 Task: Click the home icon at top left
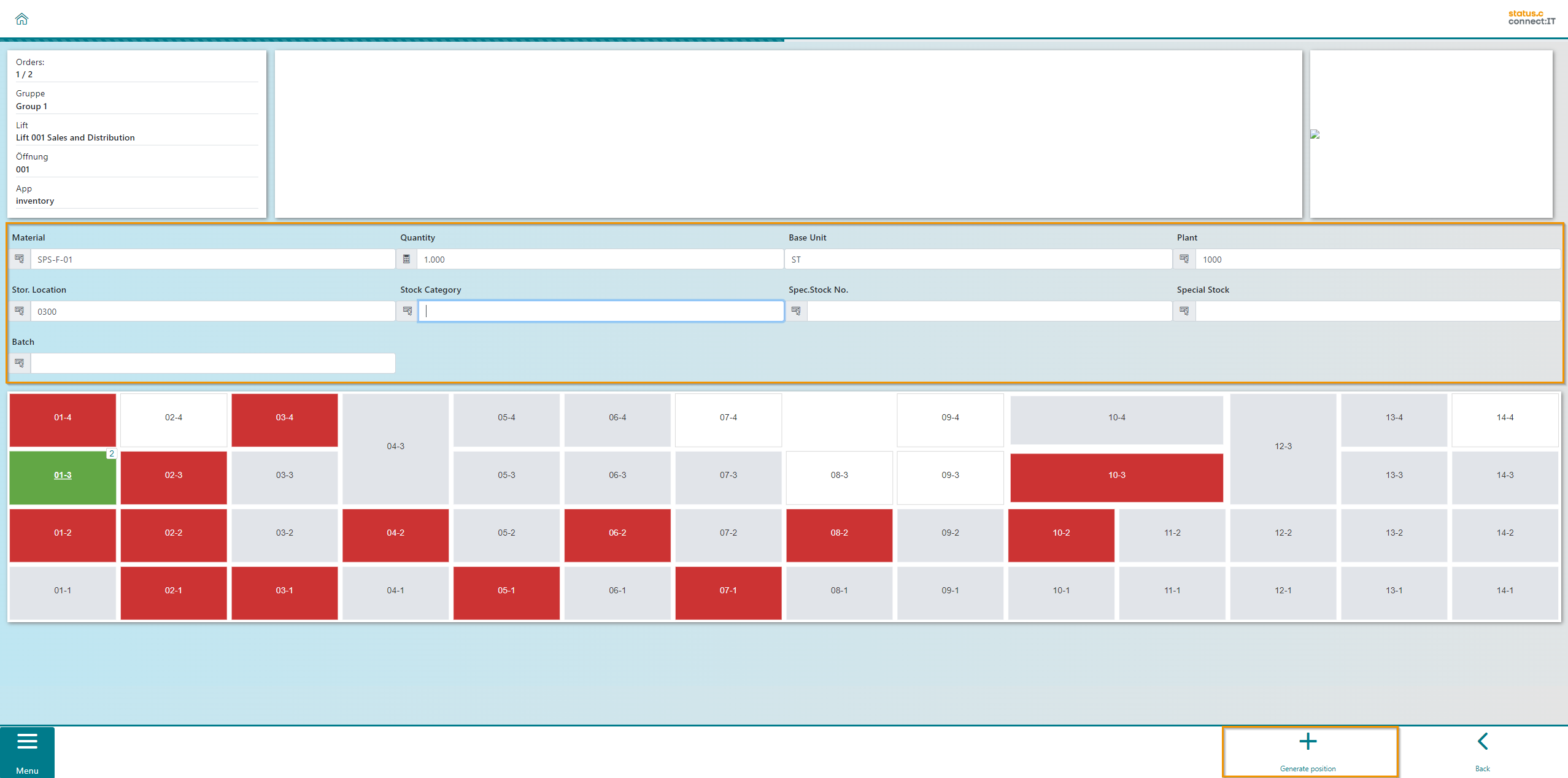[21, 19]
